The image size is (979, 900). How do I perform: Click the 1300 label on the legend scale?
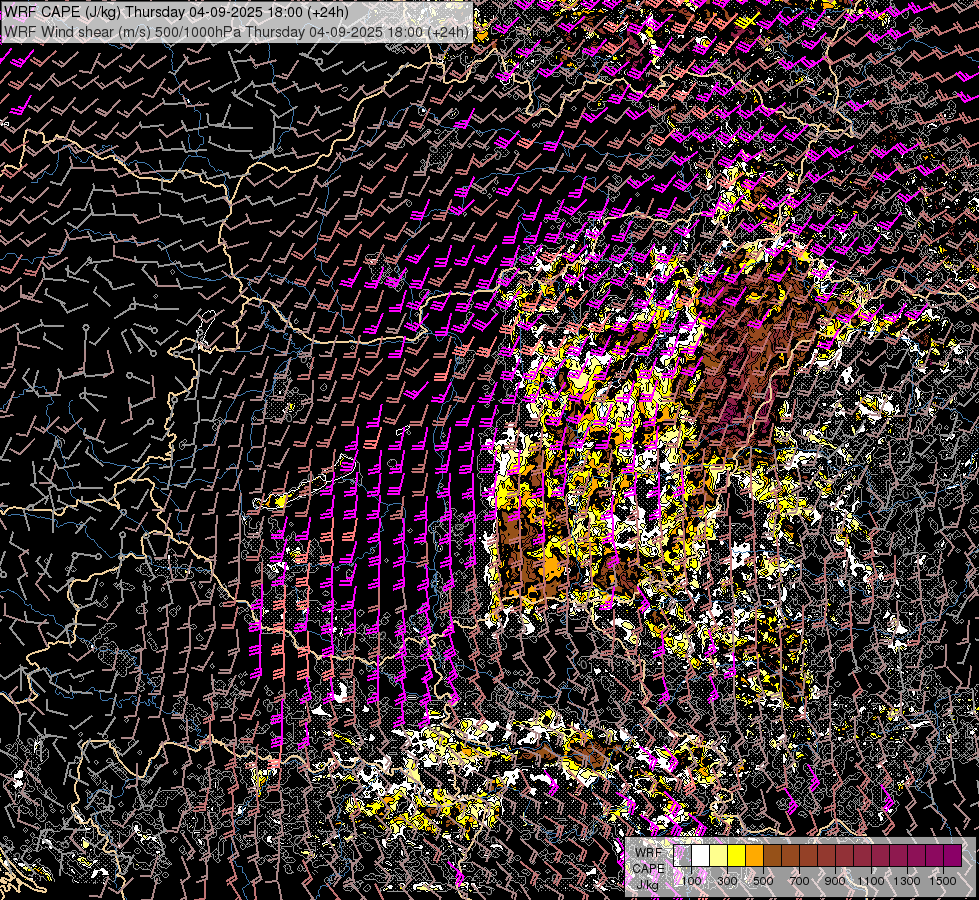pos(908,881)
